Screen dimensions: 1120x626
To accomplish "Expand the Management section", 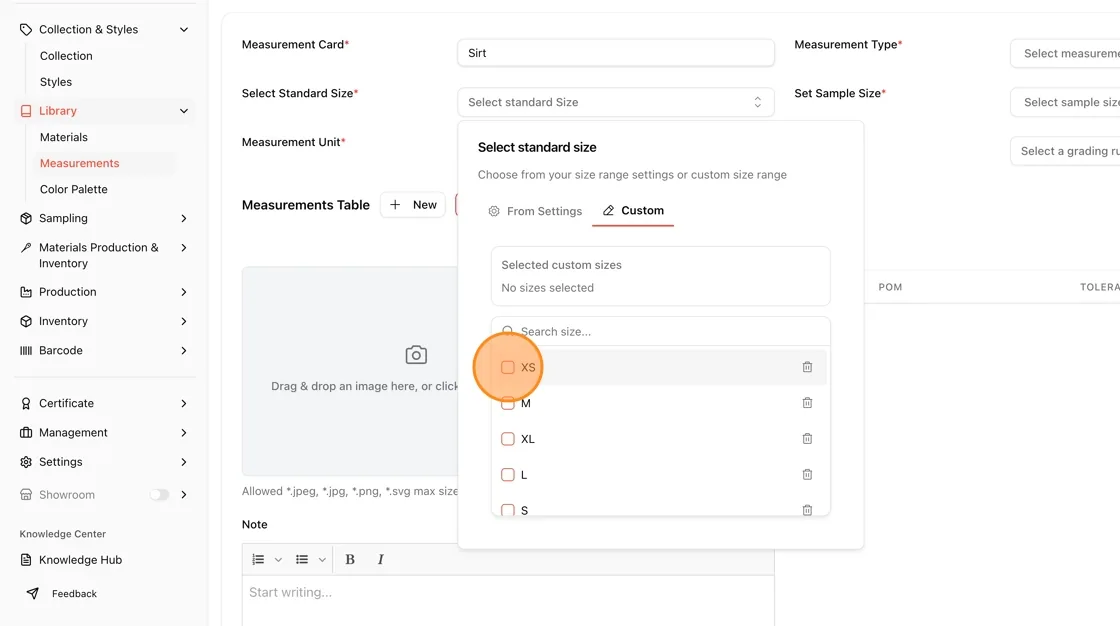I will point(184,432).
